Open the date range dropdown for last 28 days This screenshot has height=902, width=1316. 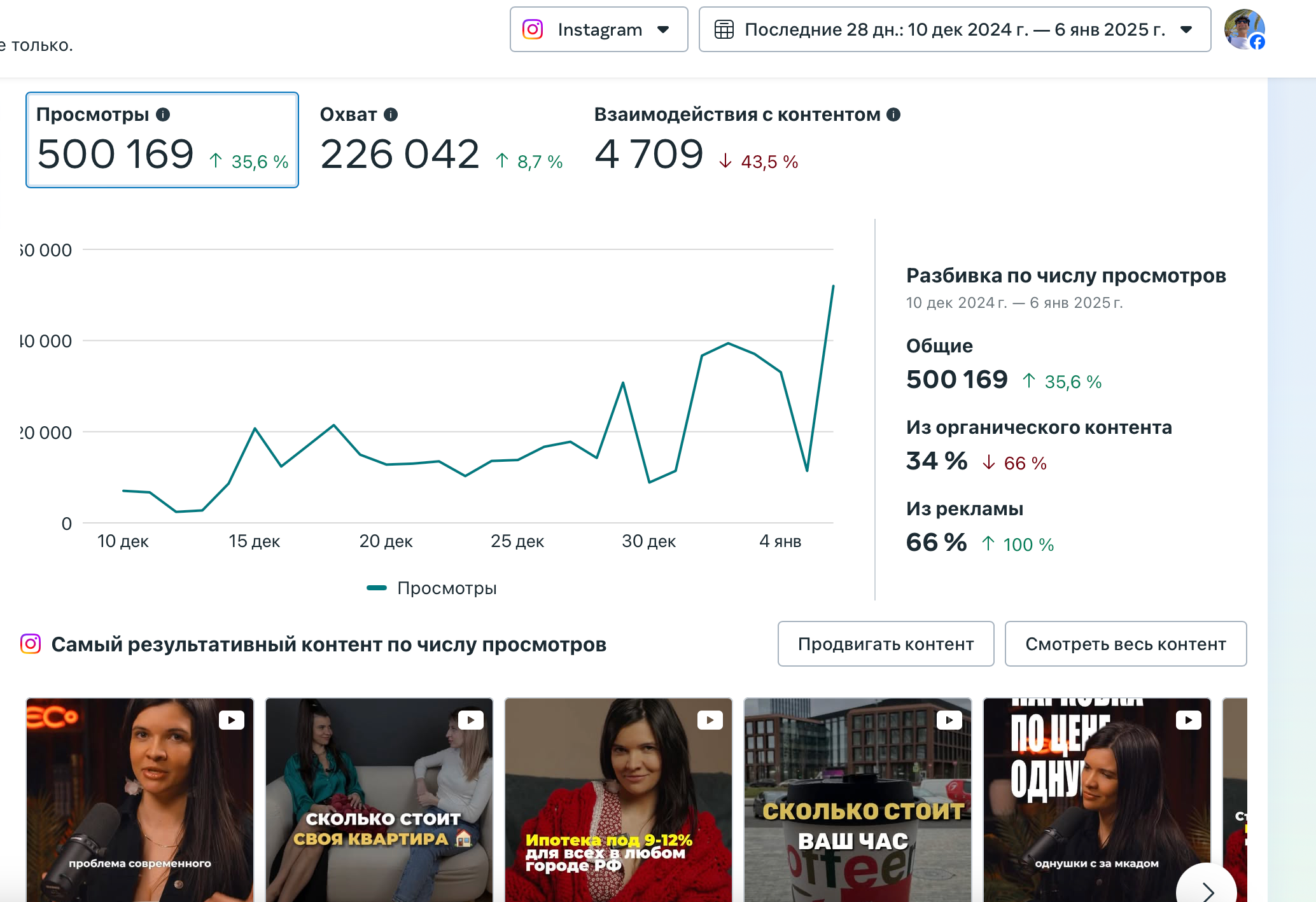pyautogui.click(x=955, y=29)
